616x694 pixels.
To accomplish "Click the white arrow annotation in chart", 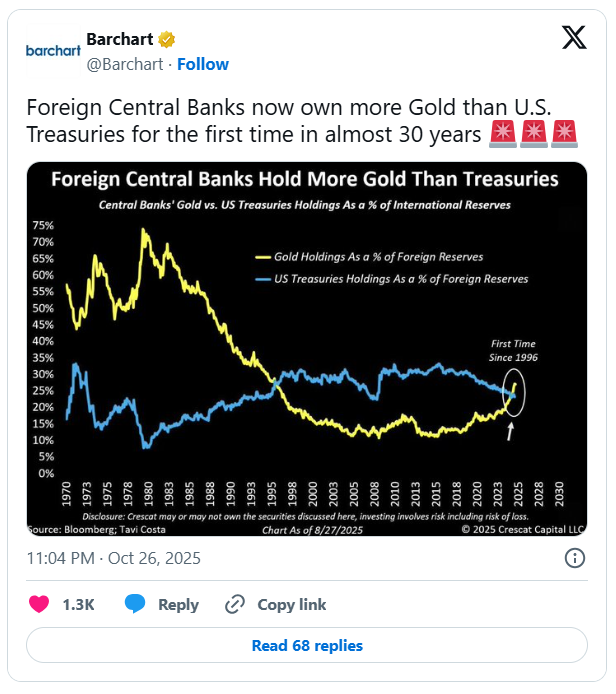I will pos(511,431).
